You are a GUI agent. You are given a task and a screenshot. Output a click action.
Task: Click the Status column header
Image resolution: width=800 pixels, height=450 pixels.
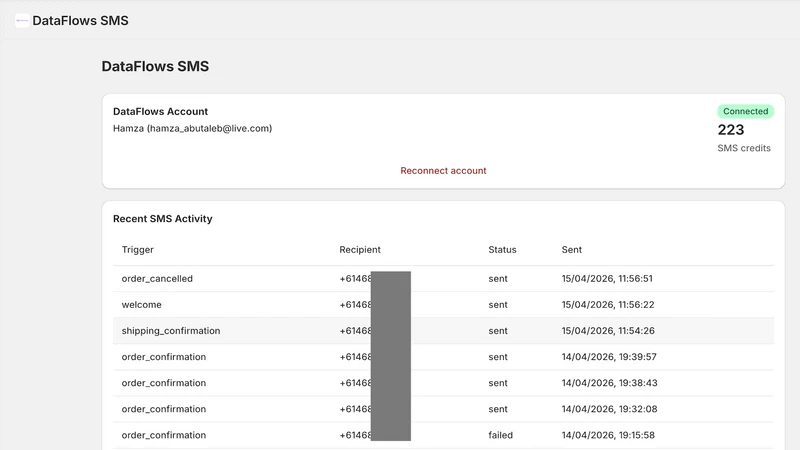[502, 250]
